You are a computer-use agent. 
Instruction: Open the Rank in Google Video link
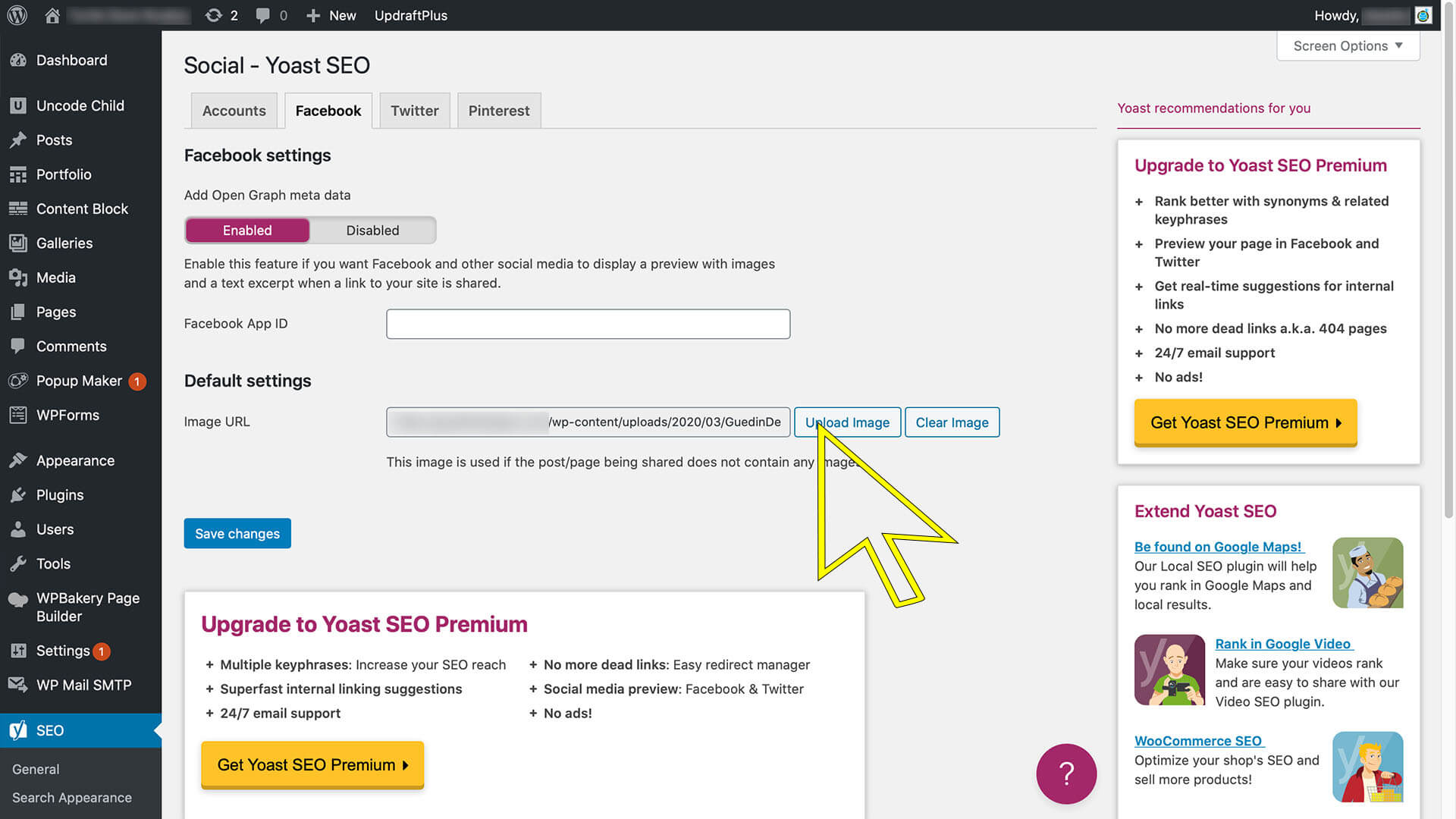tap(1283, 644)
